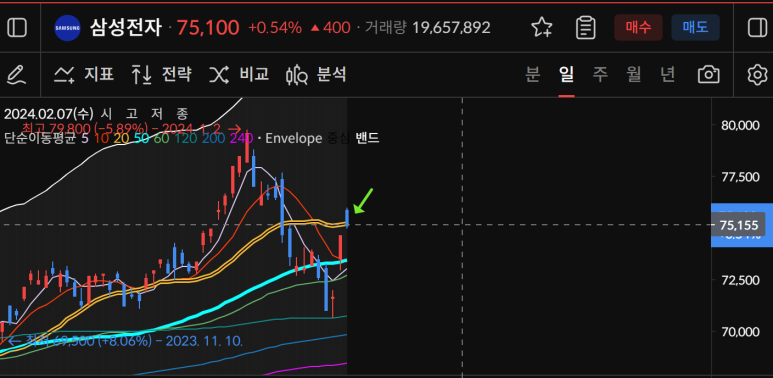Click the 72,500 price axis label
The height and width of the screenshot is (378, 773).
740,280
